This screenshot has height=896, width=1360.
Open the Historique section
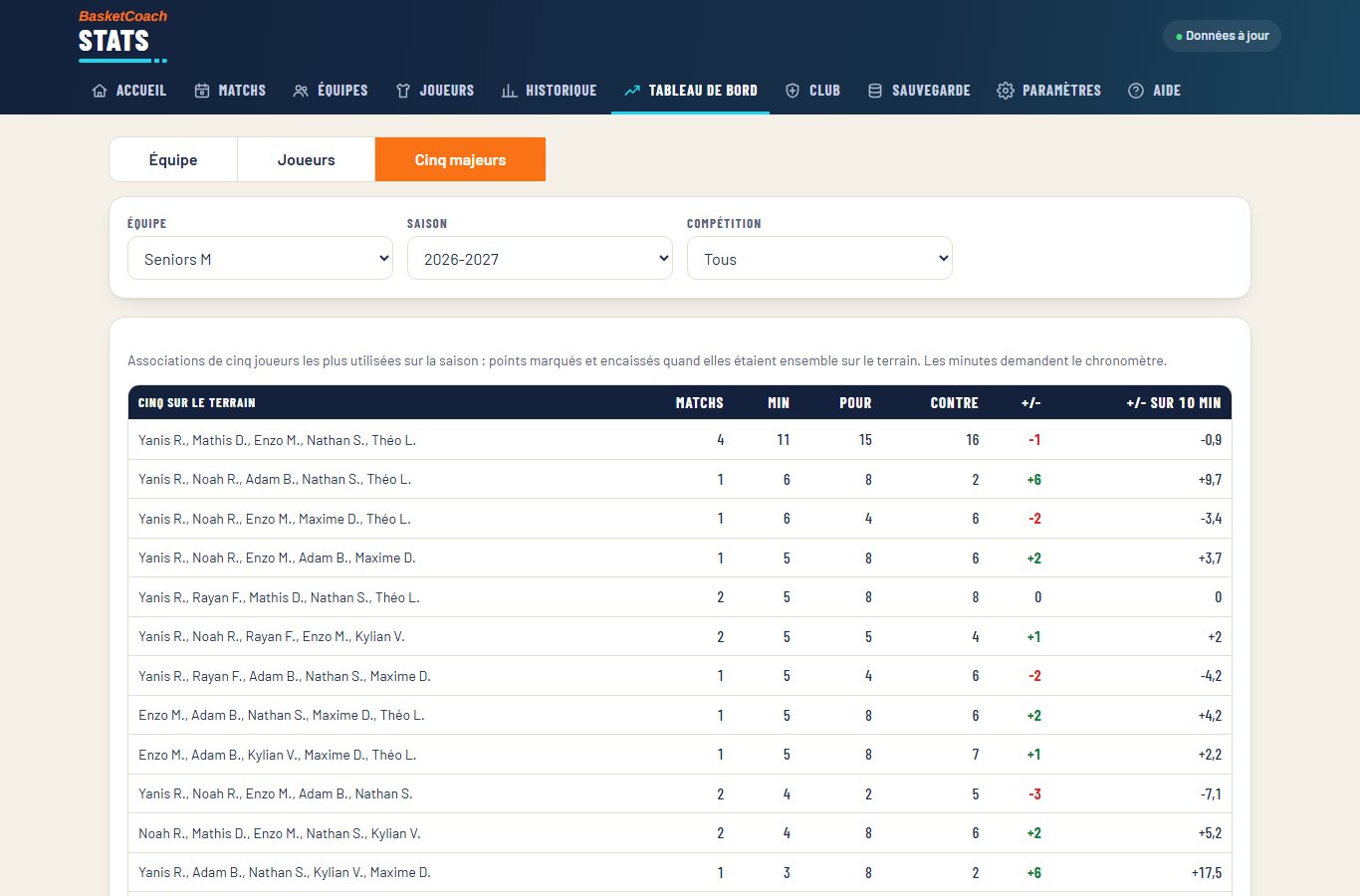pyautogui.click(x=549, y=91)
